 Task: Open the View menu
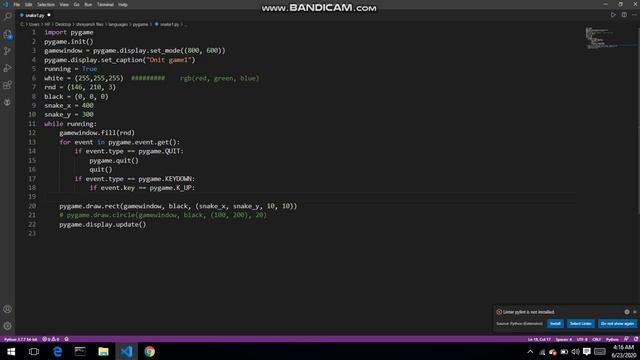pos(64,4)
